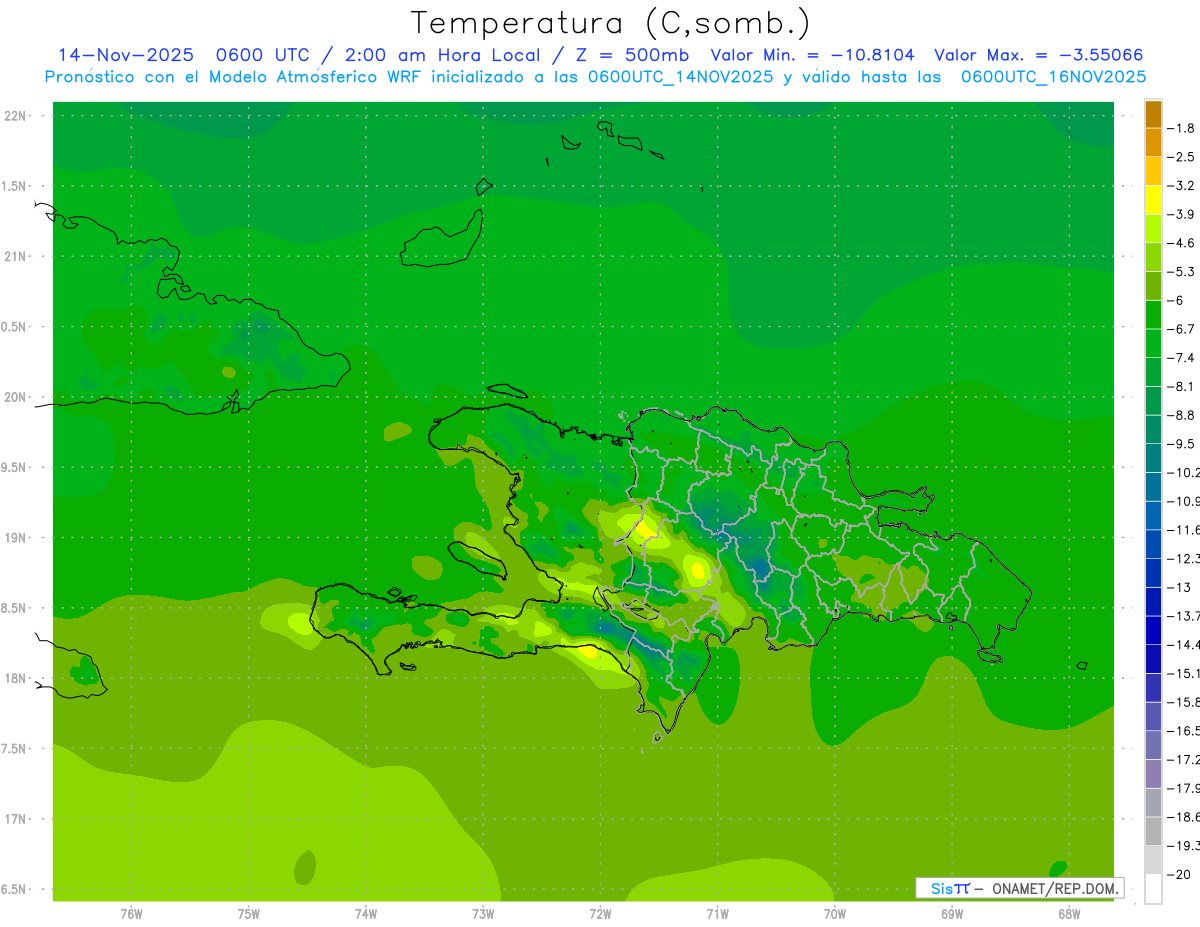Click the '-5.3' color scale label

(1183, 272)
